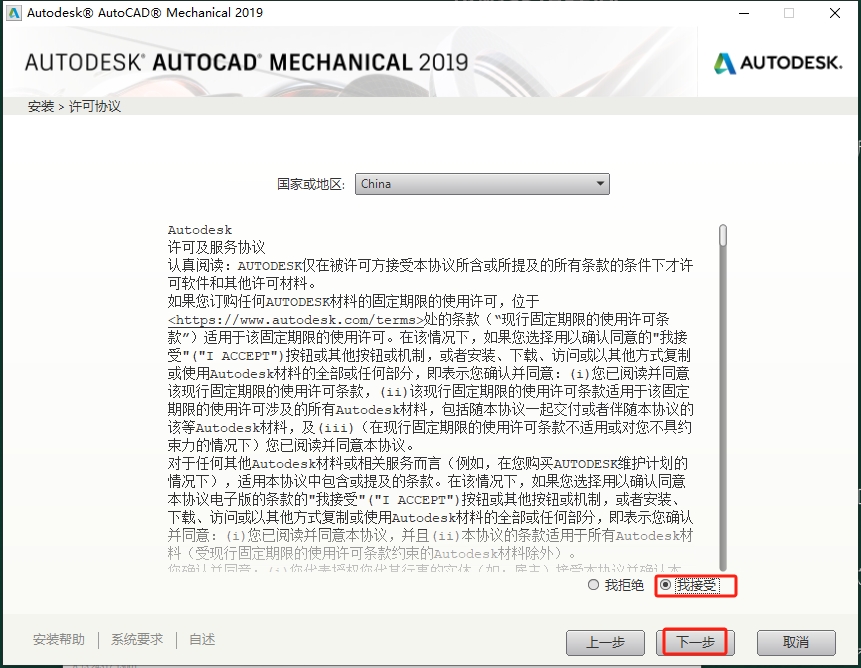Close the installer window with X
The image size is (861, 668).
835,13
